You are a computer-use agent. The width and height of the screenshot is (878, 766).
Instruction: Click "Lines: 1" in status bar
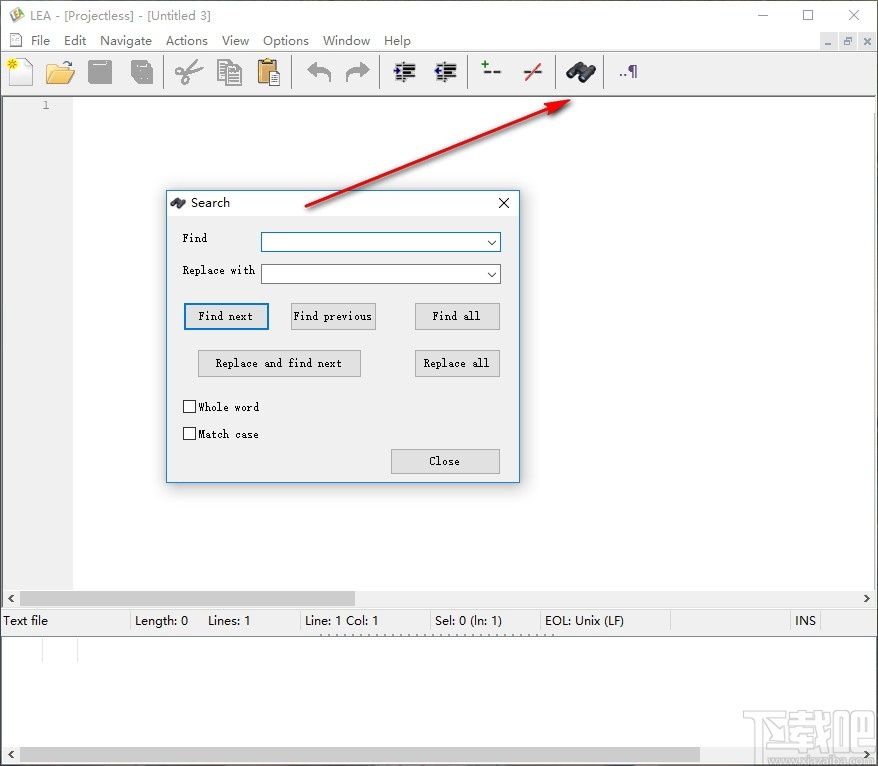point(228,620)
